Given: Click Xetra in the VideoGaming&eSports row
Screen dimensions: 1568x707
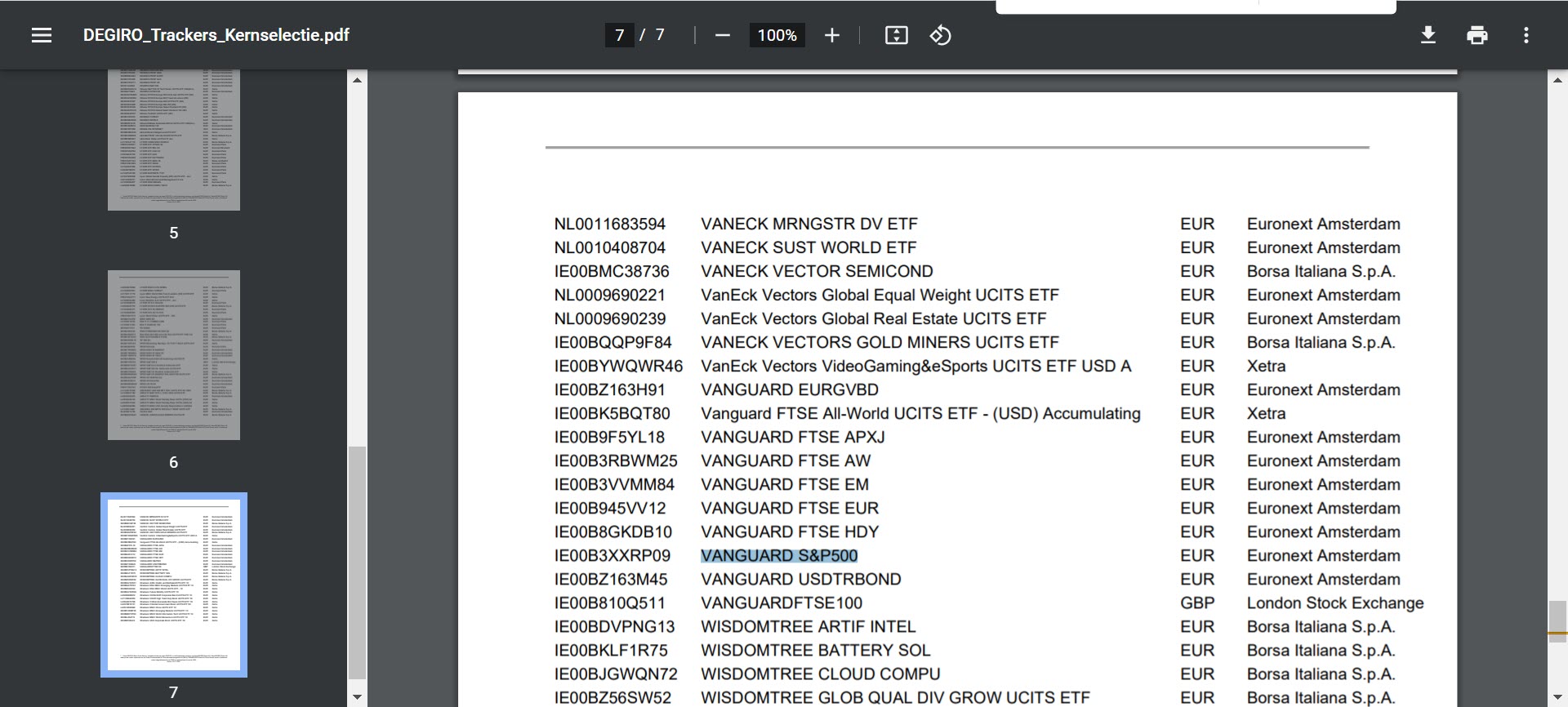Looking at the screenshot, I should (x=1266, y=367).
